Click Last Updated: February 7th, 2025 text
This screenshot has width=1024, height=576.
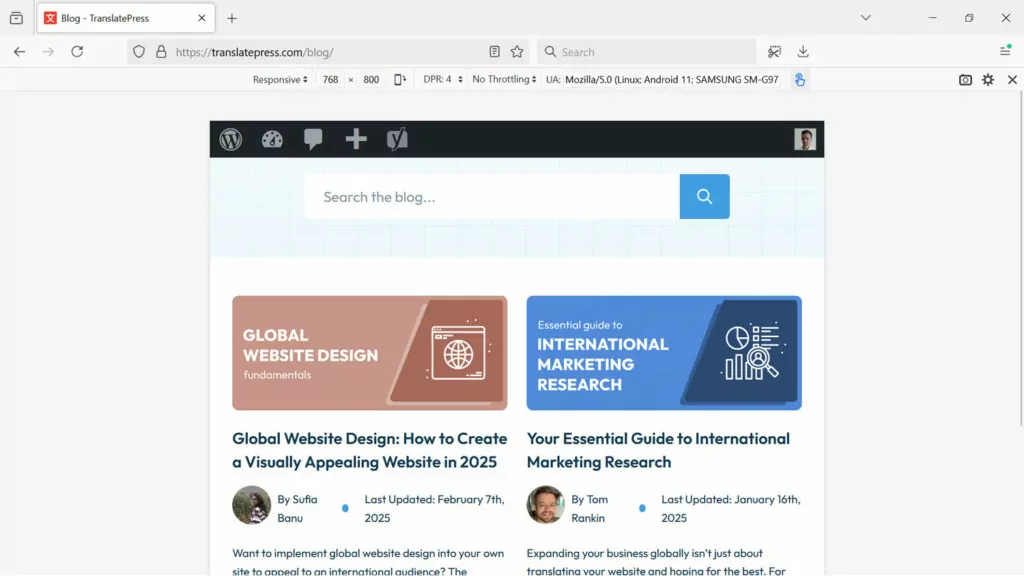pyautogui.click(x=434, y=508)
